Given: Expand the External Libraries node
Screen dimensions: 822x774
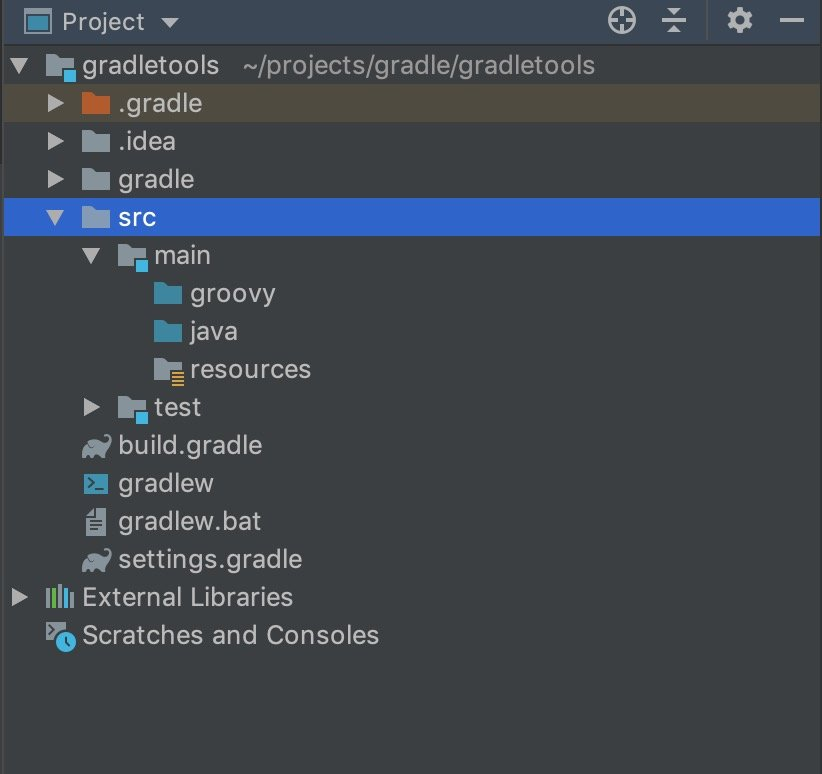Looking at the screenshot, I should pos(19,597).
